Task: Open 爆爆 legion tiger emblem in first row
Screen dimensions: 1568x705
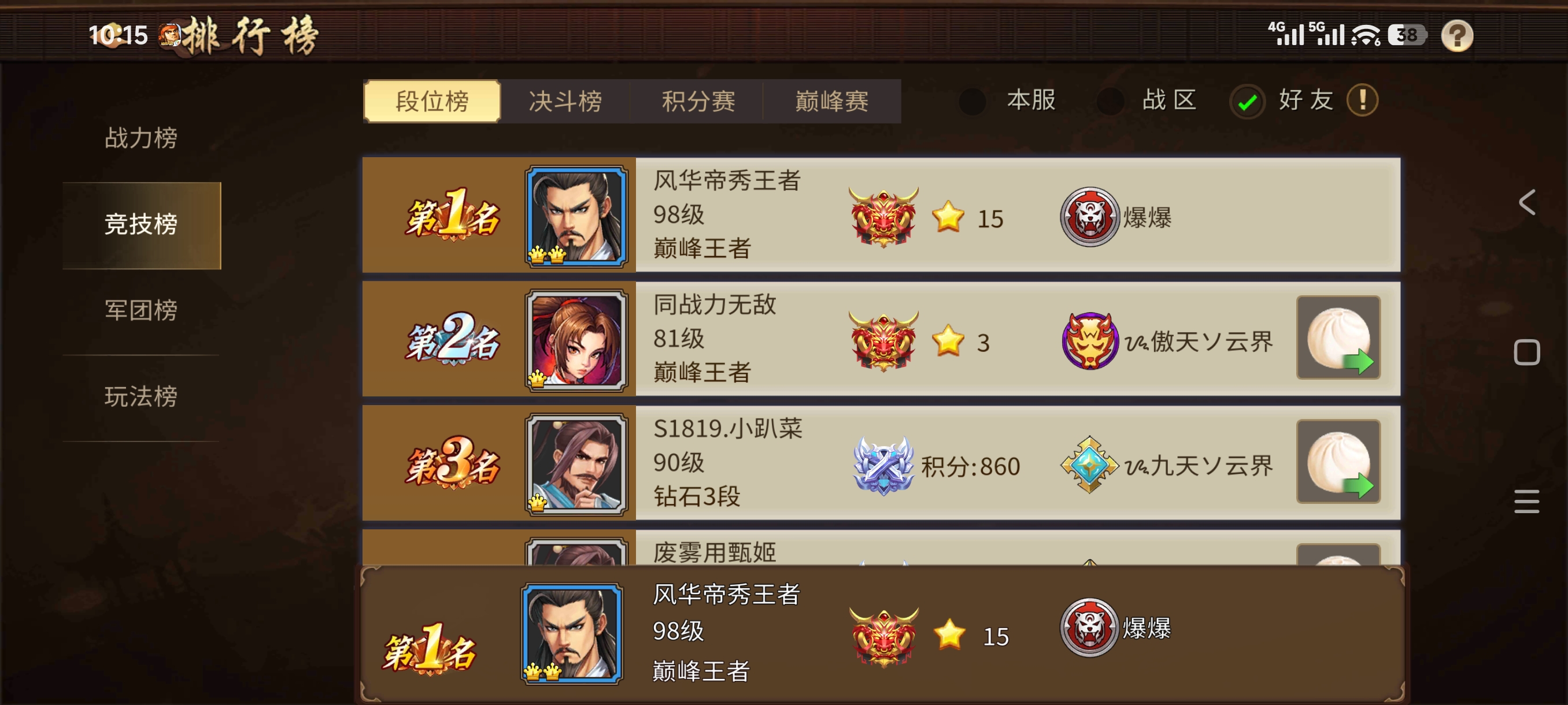Action: pyautogui.click(x=1089, y=217)
